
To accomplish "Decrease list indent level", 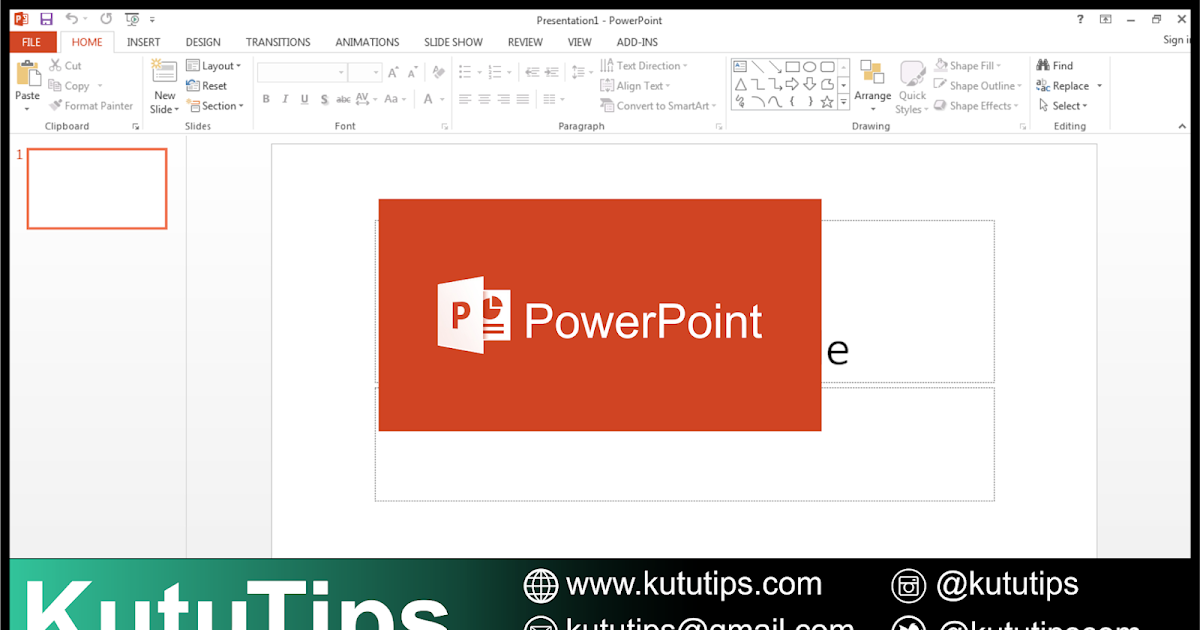I will pos(532,72).
